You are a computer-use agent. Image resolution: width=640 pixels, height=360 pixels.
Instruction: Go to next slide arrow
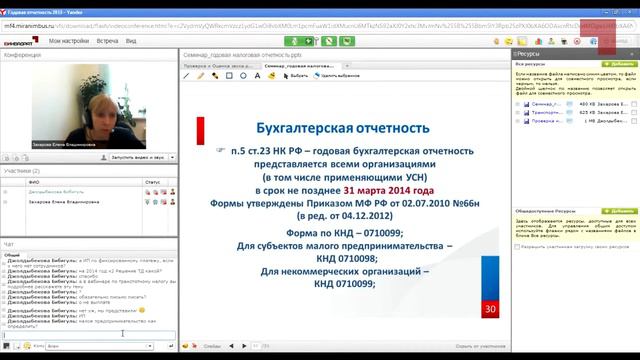(x=244, y=346)
